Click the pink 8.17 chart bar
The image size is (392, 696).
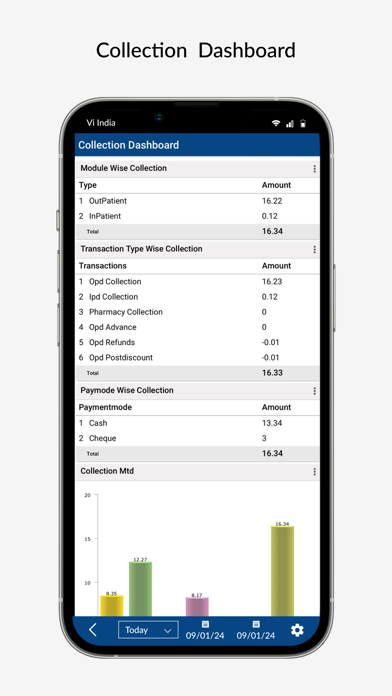coord(197,607)
